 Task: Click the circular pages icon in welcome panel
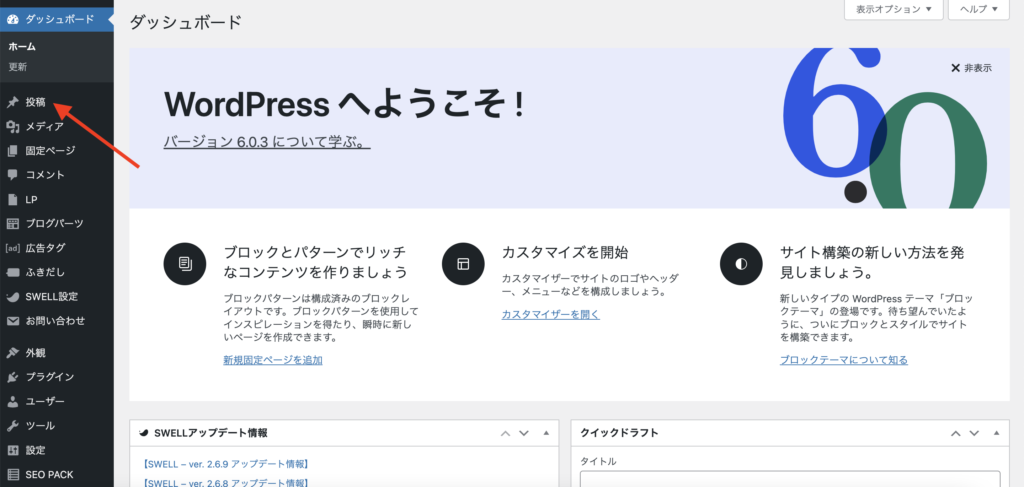[x=185, y=264]
